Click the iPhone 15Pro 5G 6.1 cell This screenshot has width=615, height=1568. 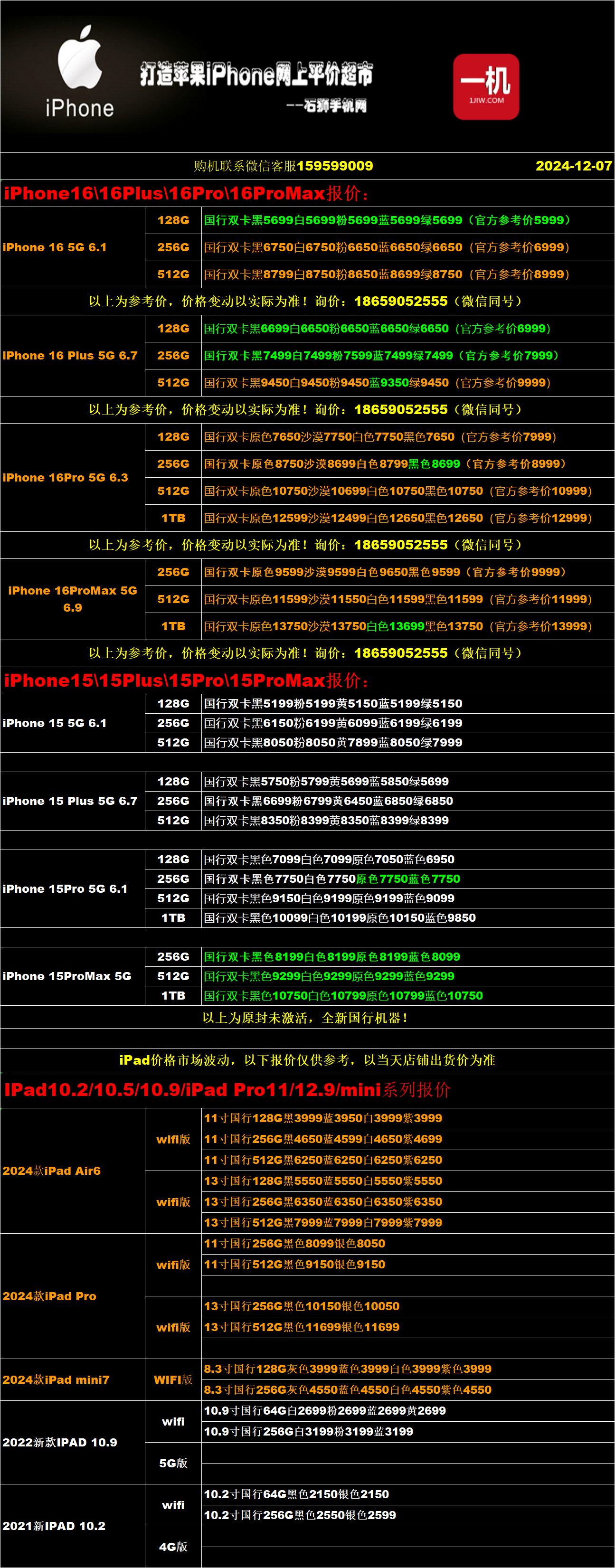73,888
